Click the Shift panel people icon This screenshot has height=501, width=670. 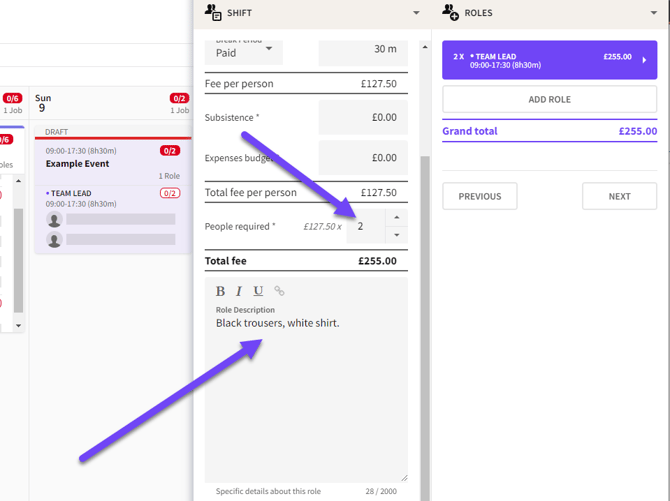213,12
